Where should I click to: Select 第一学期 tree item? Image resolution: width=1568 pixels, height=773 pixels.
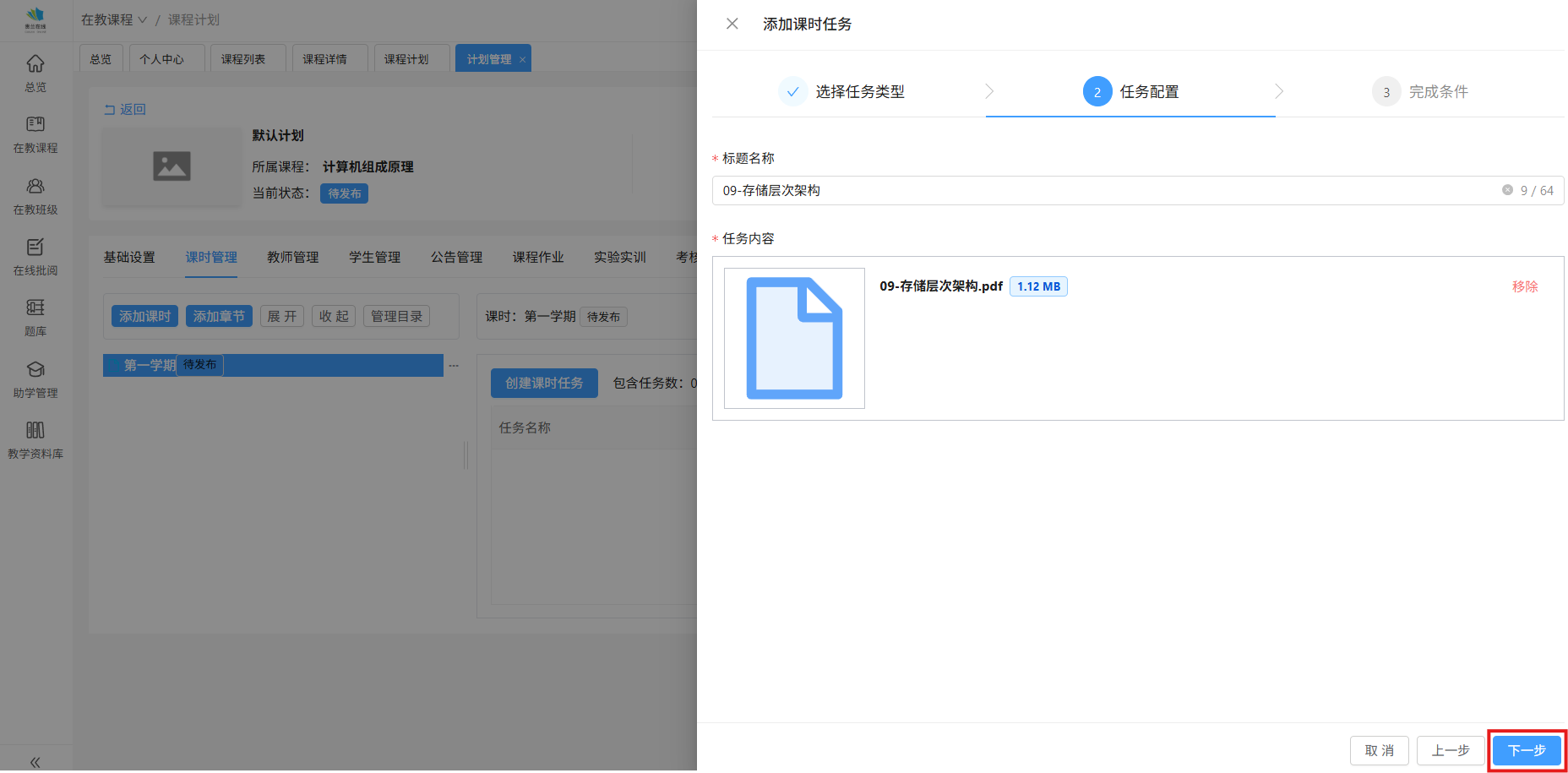150,365
